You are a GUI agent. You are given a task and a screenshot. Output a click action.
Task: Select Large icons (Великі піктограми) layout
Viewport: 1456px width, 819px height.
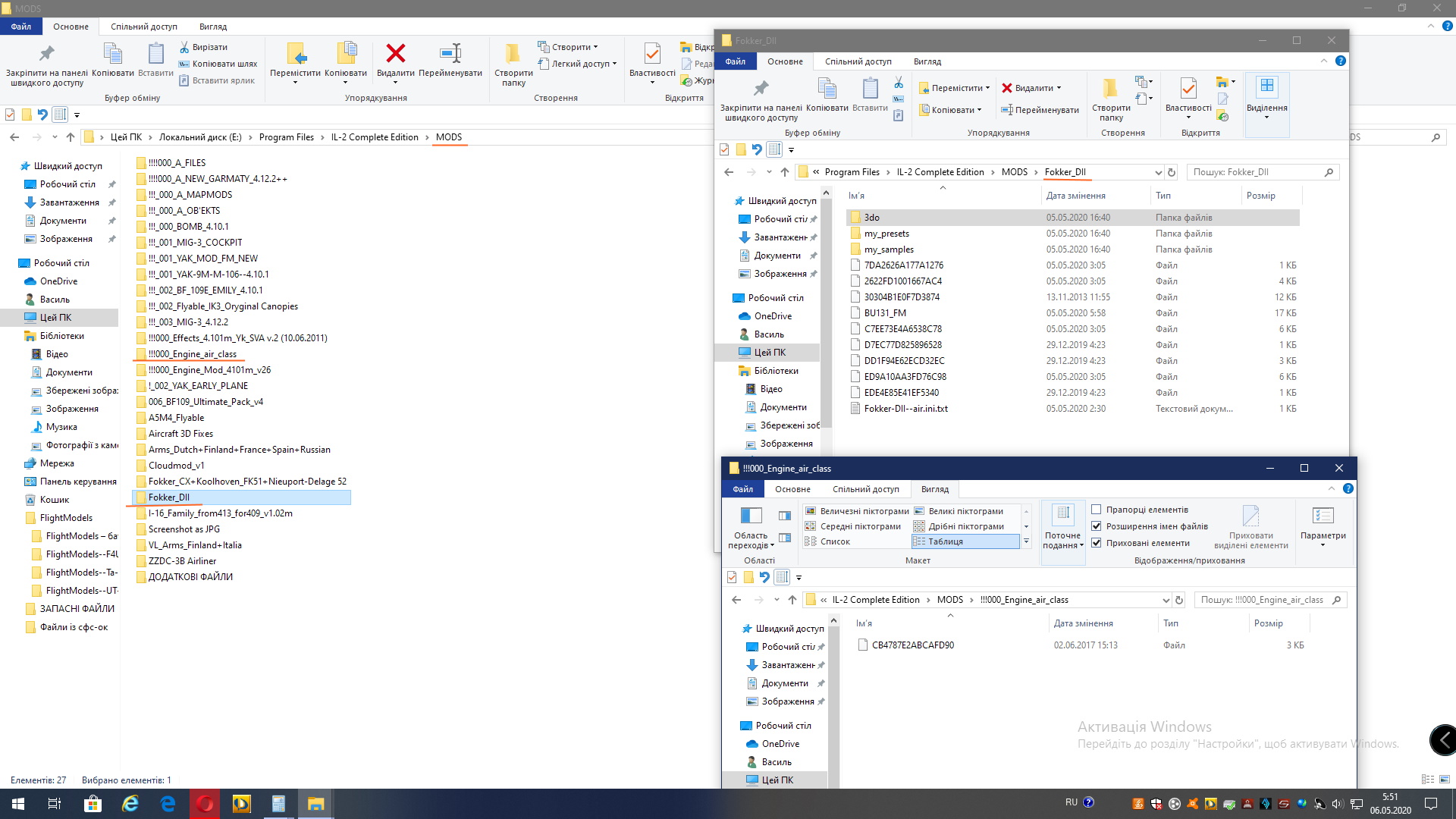965,511
